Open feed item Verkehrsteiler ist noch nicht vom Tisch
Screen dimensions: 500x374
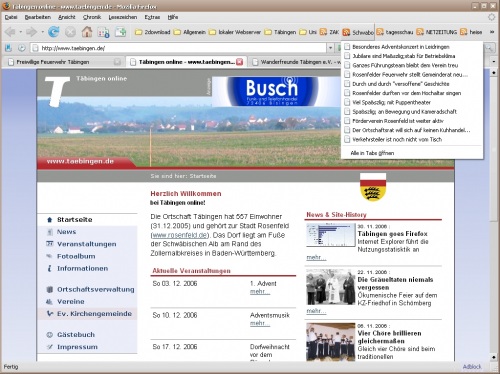coord(412,140)
